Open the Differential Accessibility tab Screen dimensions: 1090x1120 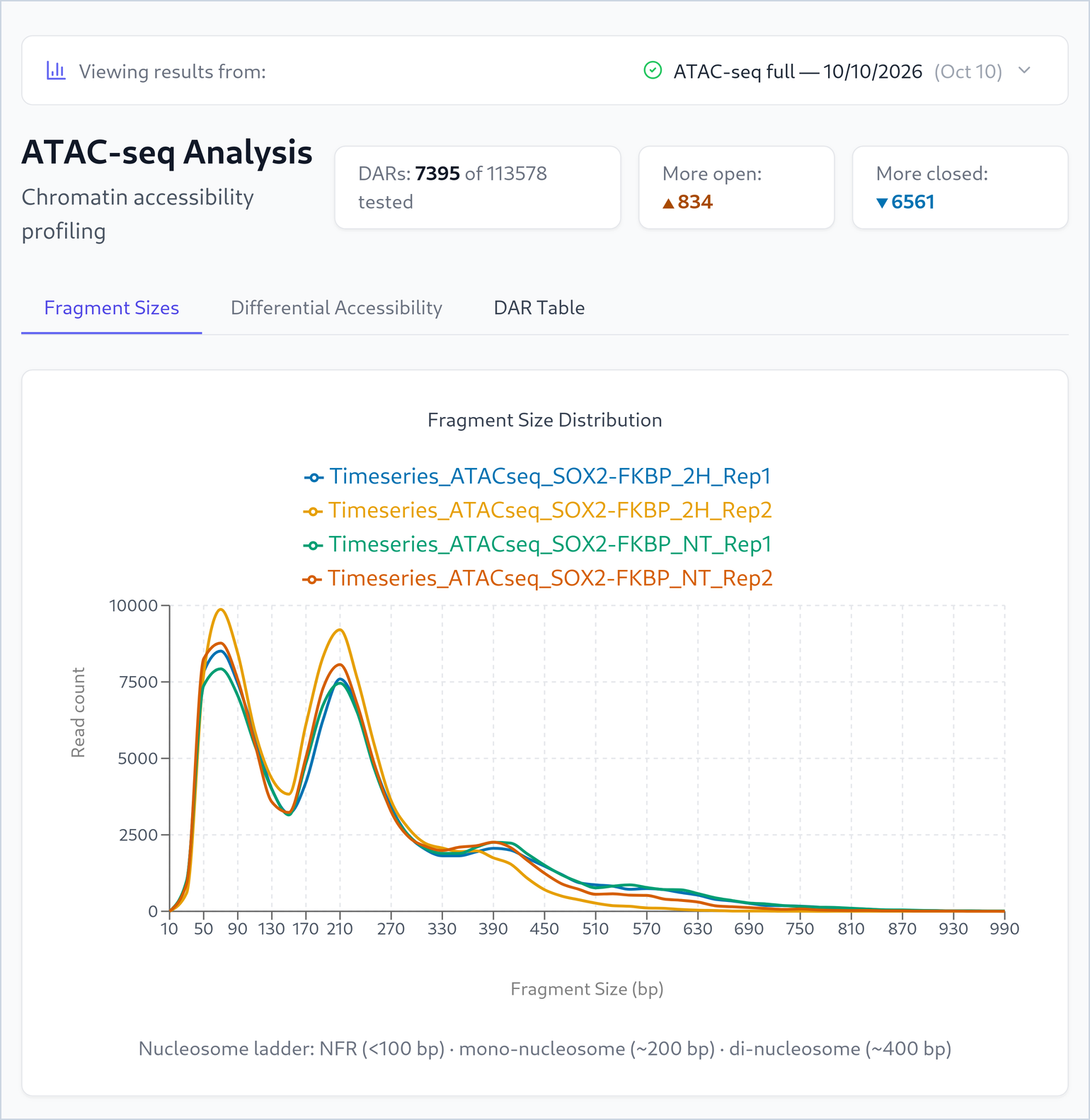pos(336,308)
